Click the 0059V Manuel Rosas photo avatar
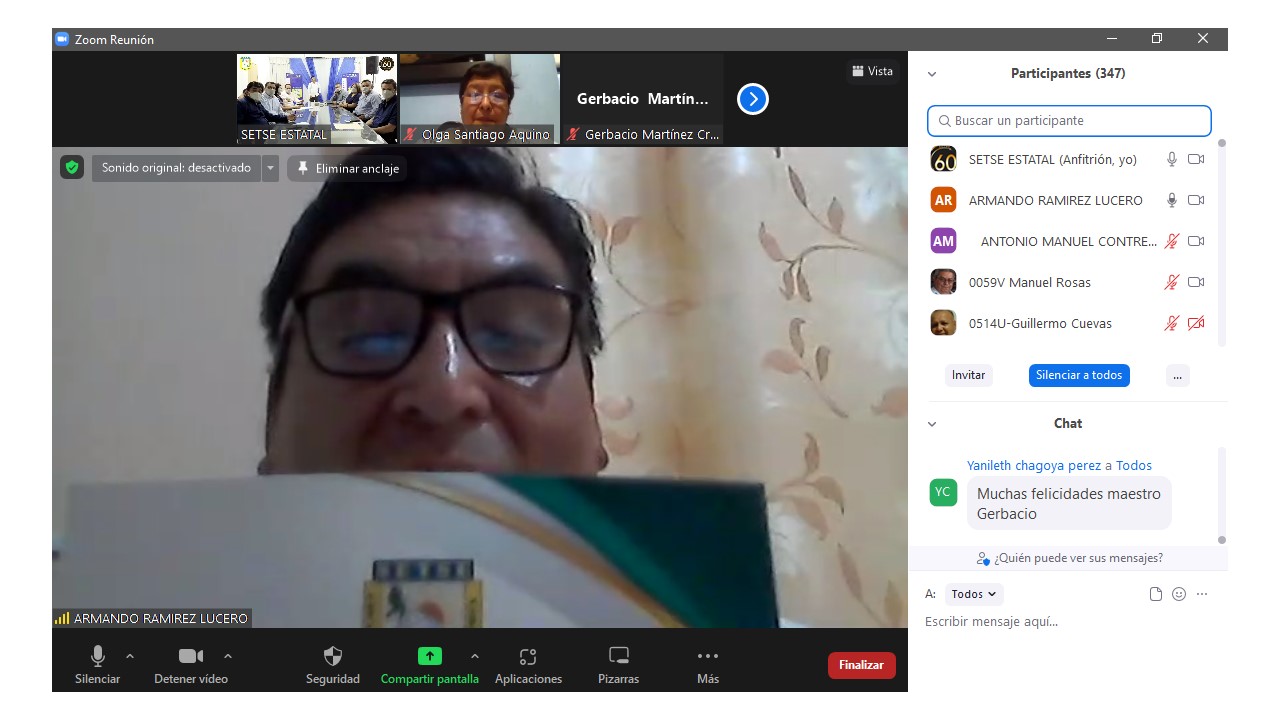1280x720 pixels. tap(943, 282)
